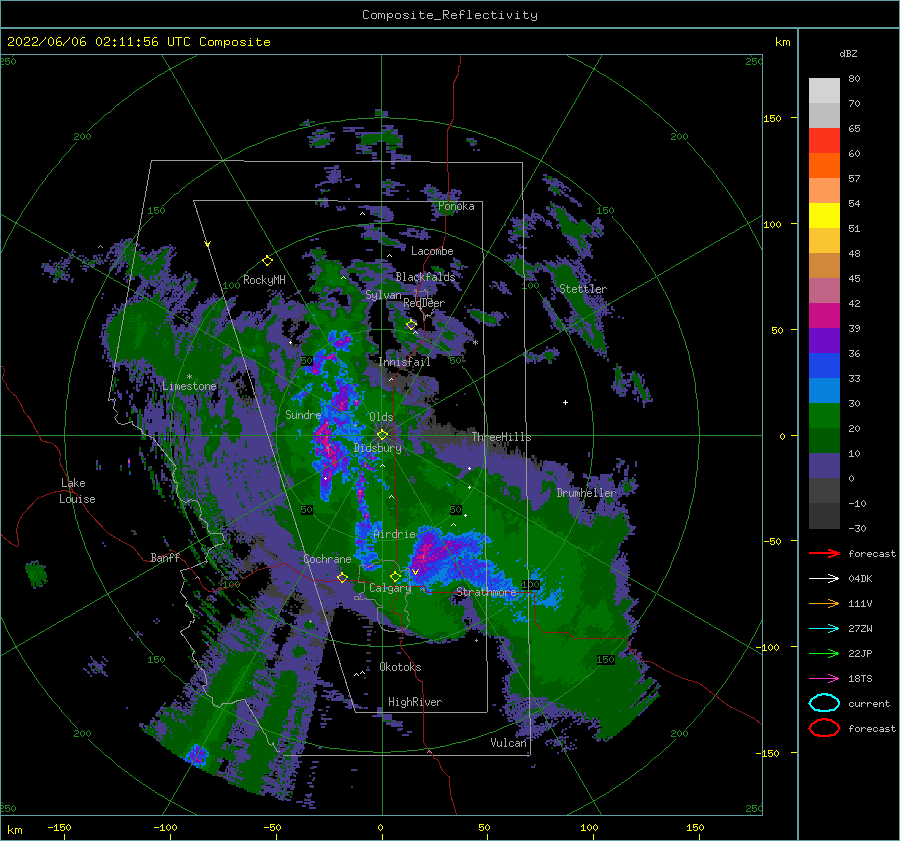Pick the red 60-65 dBZ swatch
The image size is (900, 841).
(824, 141)
